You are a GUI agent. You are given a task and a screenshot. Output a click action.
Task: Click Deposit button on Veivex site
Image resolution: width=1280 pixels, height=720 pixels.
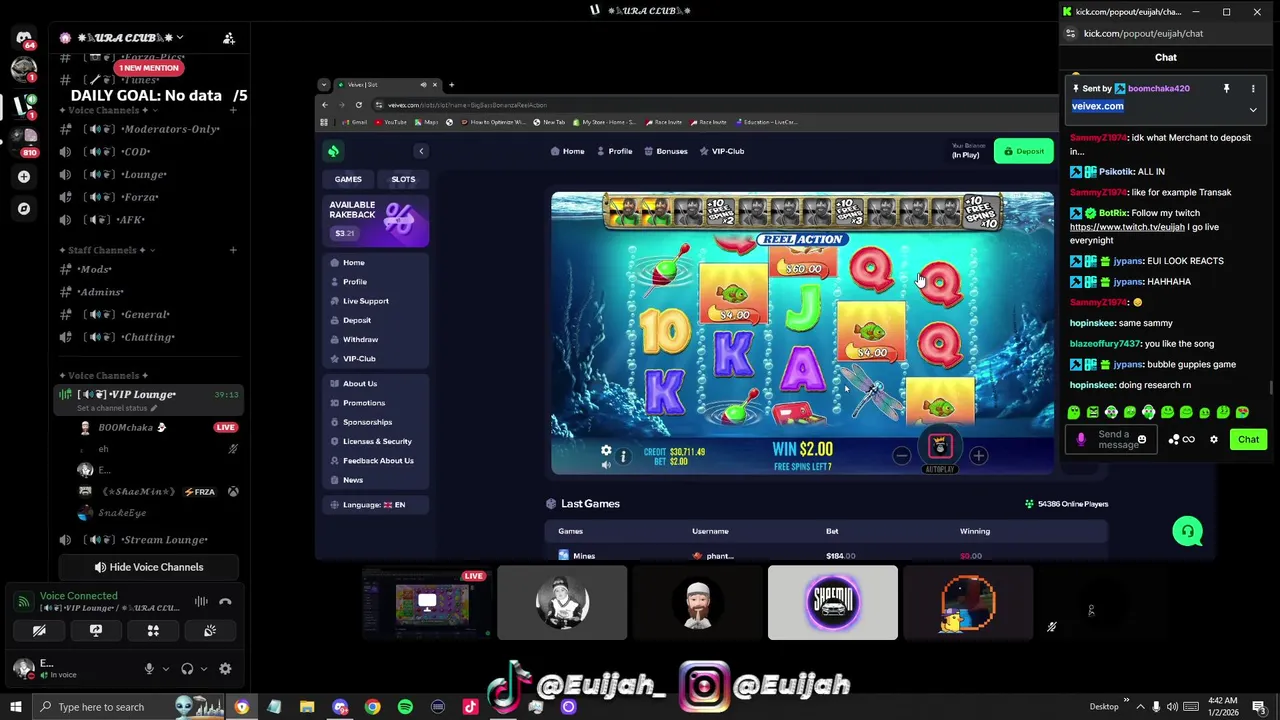[1024, 151]
